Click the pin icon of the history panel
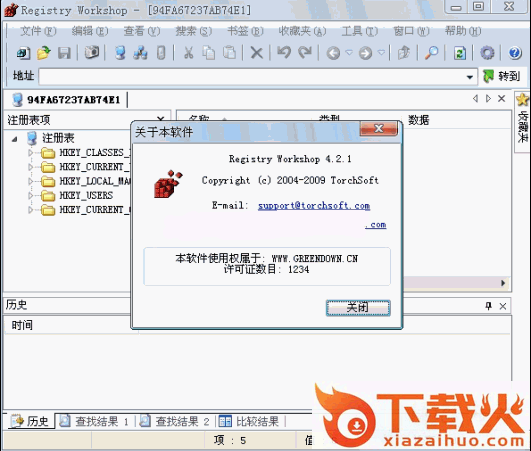Screen dimensions: 531x451 [x=488, y=306]
